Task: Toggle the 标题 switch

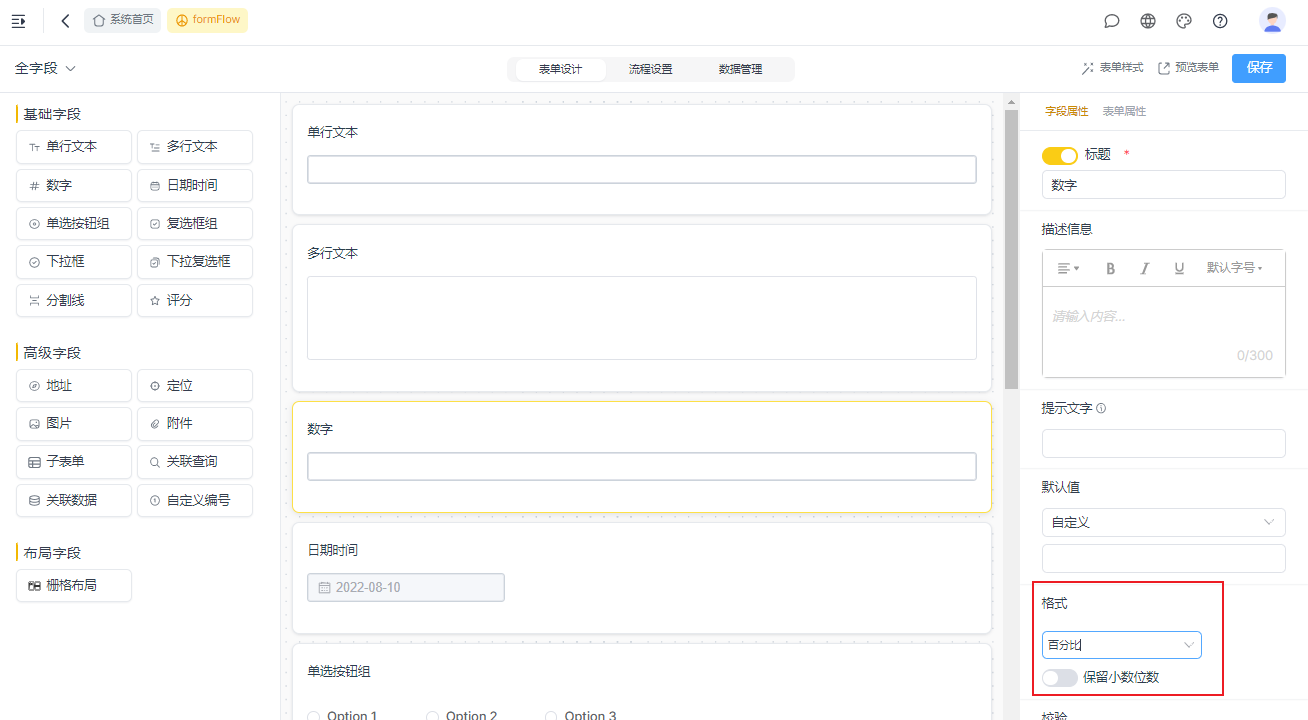Action: (1059, 155)
